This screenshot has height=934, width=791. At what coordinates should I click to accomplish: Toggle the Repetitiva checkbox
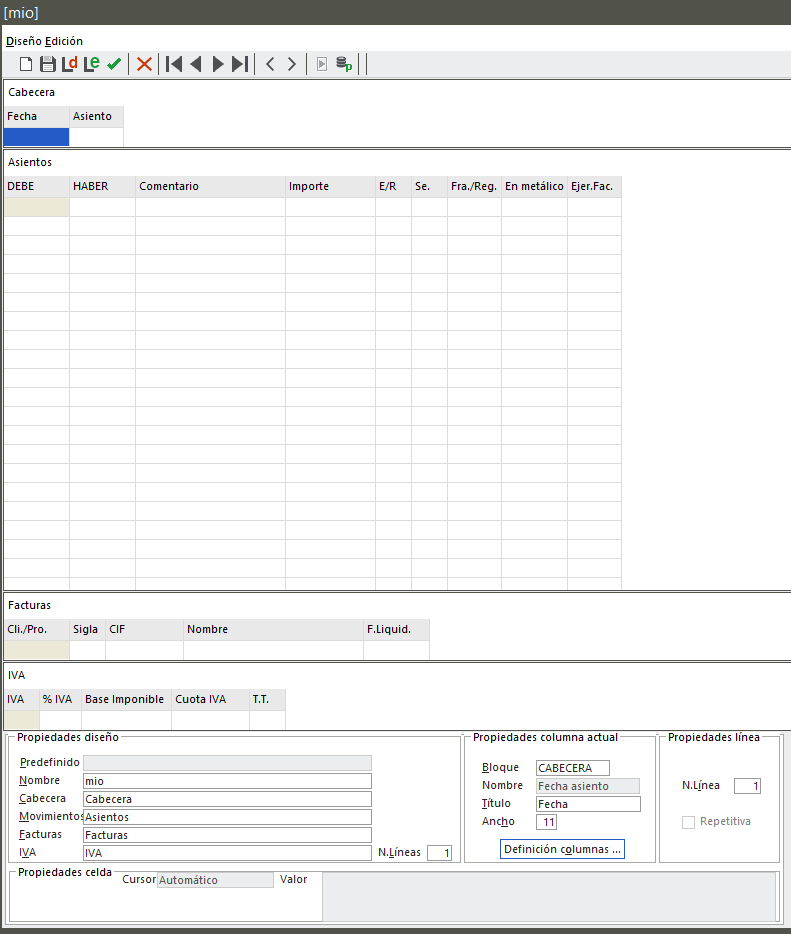coord(689,822)
